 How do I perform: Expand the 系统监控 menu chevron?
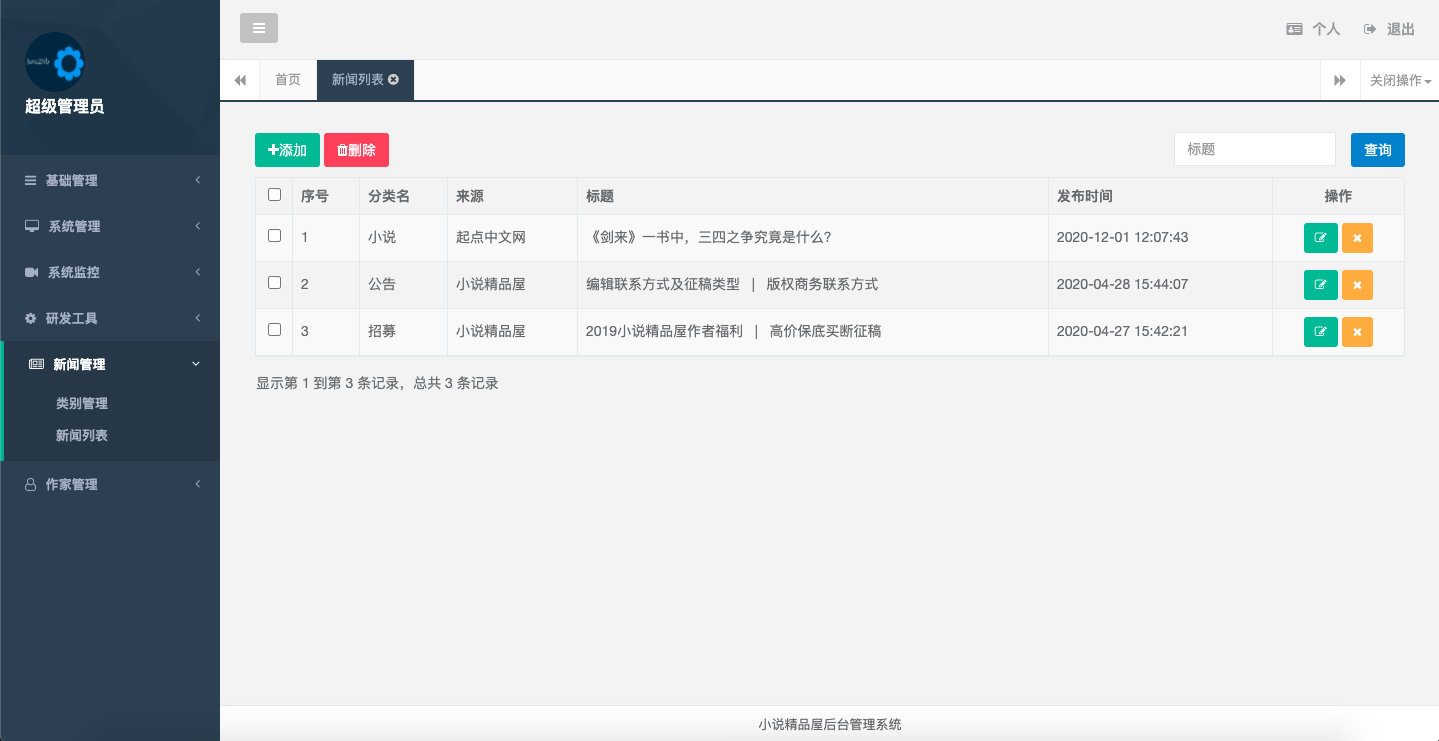click(x=197, y=272)
